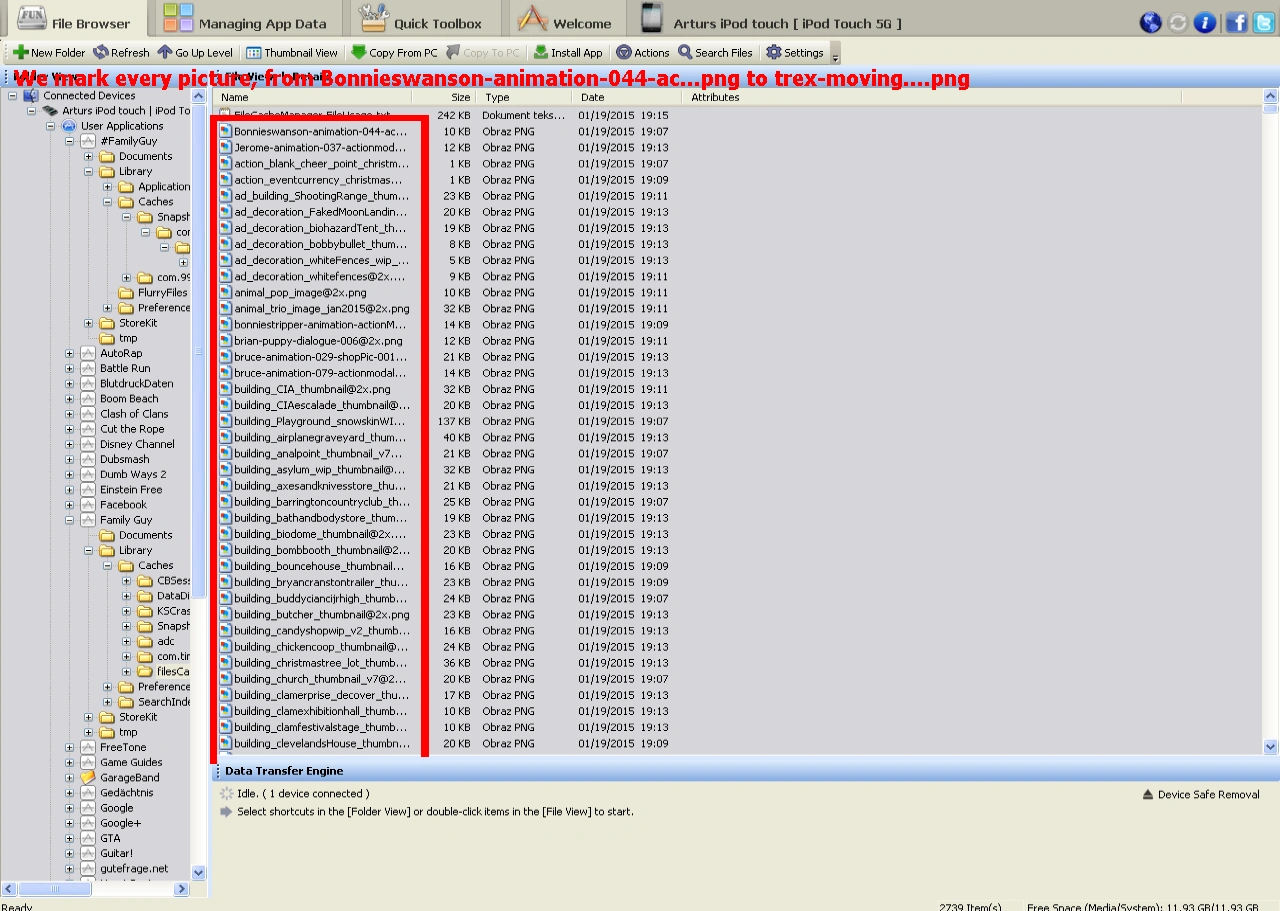Sort files by the Date column header
The height and width of the screenshot is (911, 1280).
click(626, 97)
